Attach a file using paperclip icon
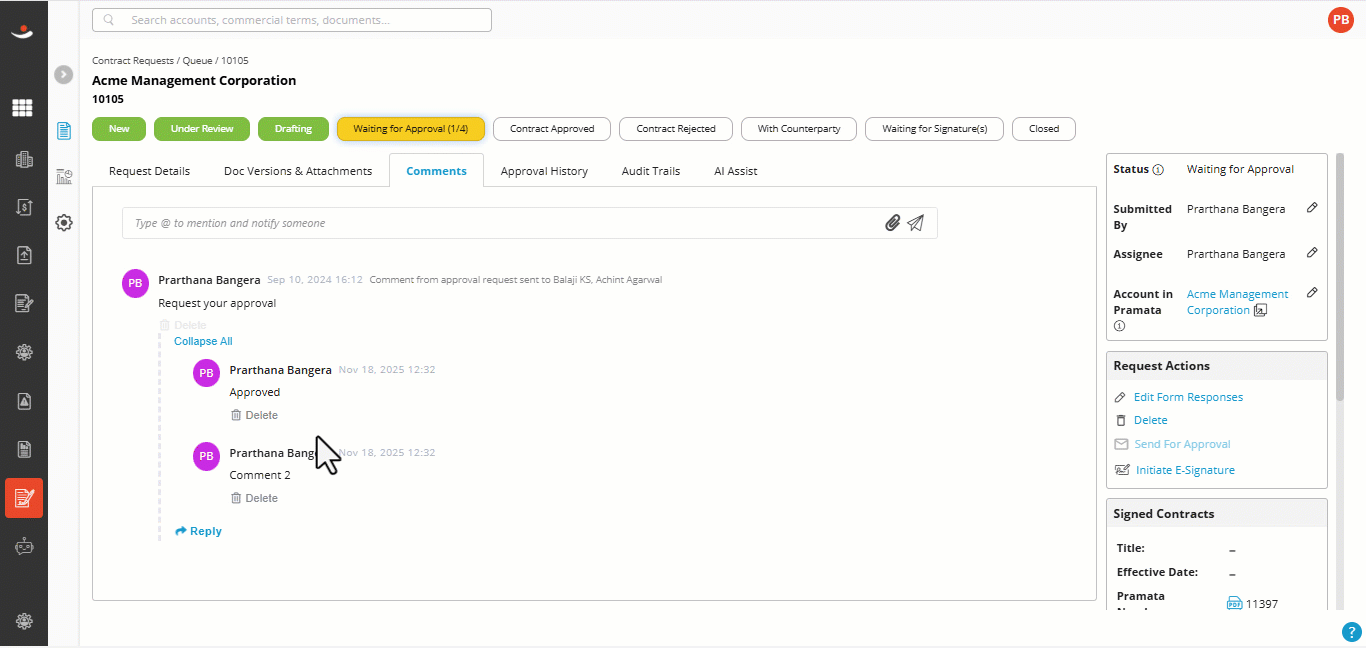 pos(893,223)
